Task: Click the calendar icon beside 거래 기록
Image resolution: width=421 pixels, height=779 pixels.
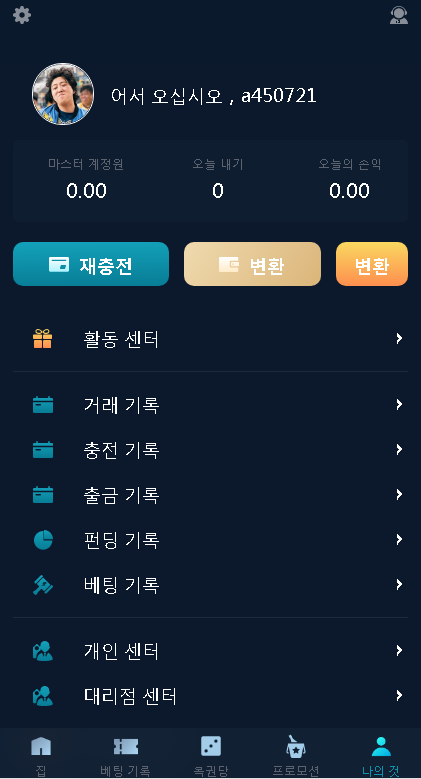Action: [x=43, y=405]
